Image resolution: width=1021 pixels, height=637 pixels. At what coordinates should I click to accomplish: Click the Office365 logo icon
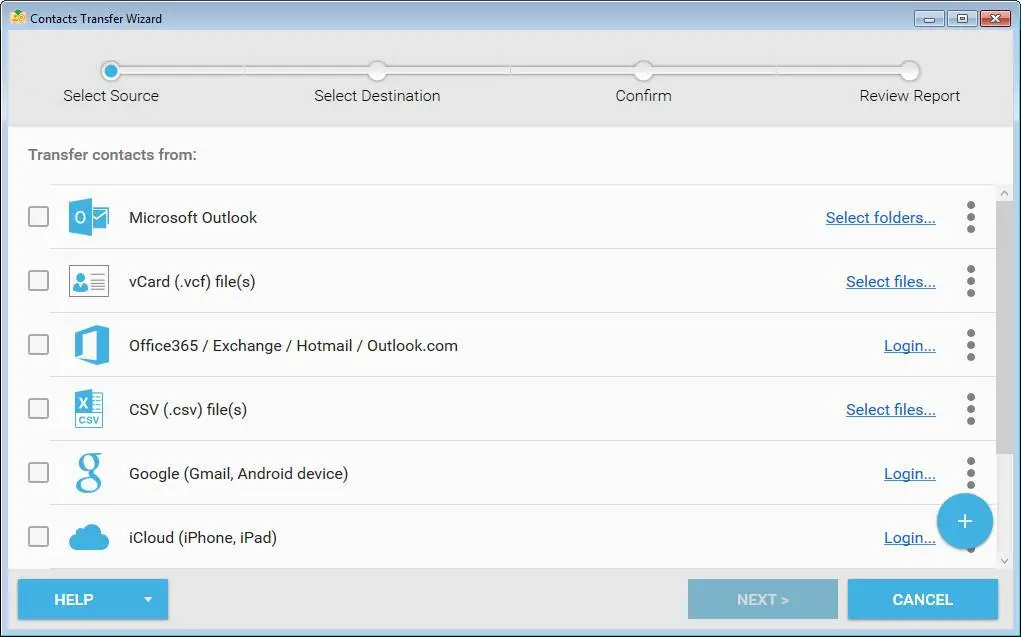pyautogui.click(x=91, y=345)
